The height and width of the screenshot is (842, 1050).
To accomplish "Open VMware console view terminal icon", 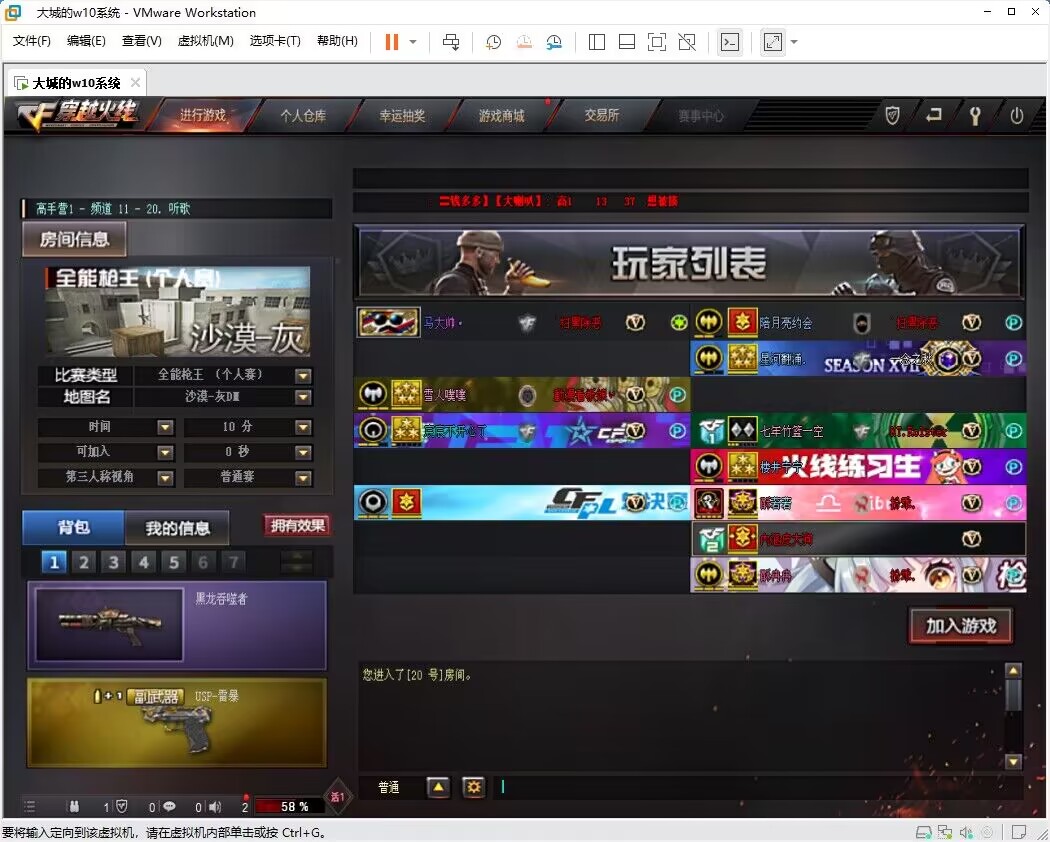I will pos(730,42).
